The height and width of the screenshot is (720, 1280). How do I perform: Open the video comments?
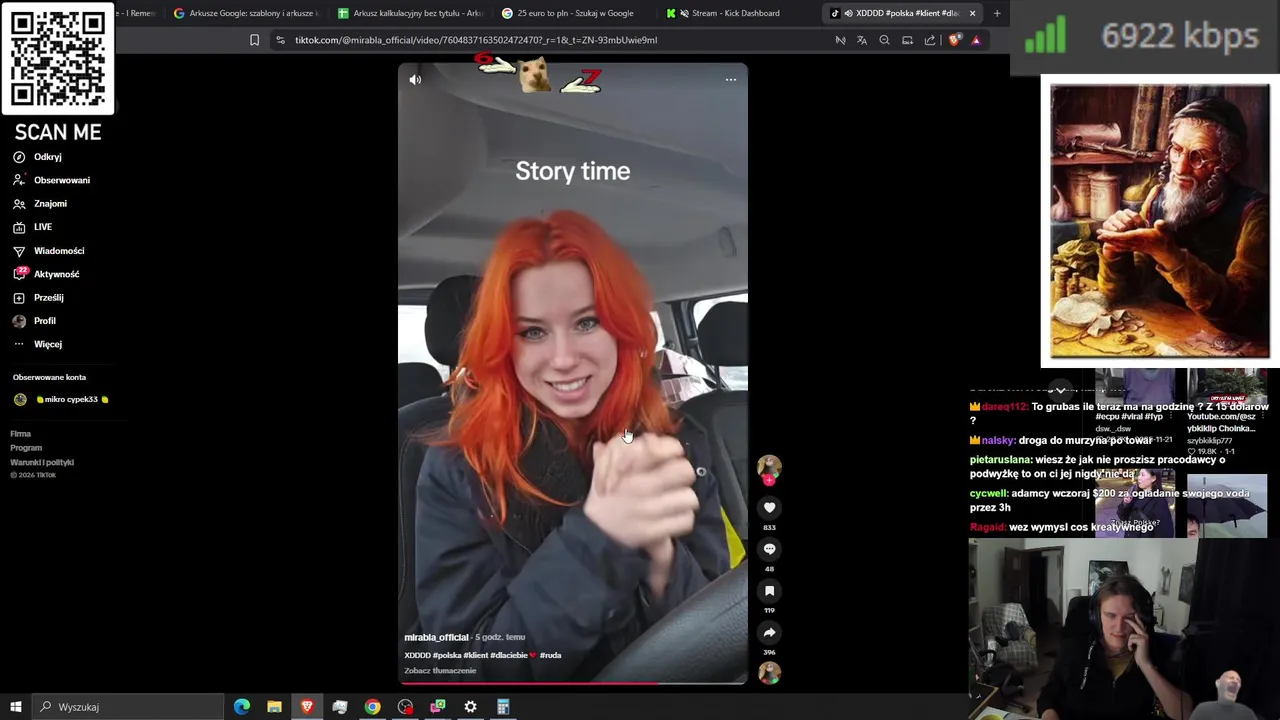(769, 549)
